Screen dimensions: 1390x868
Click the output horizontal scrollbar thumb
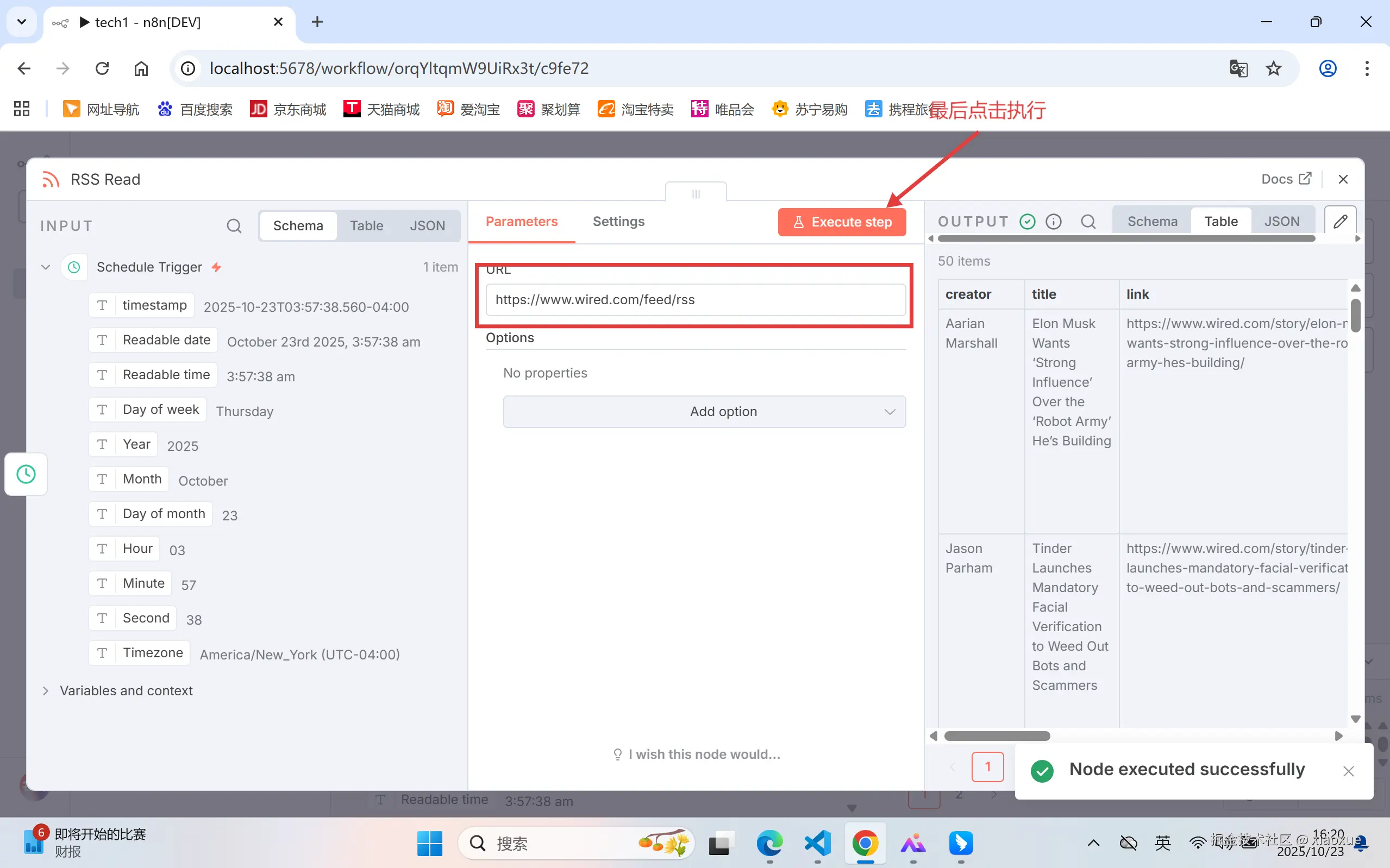coord(997,736)
